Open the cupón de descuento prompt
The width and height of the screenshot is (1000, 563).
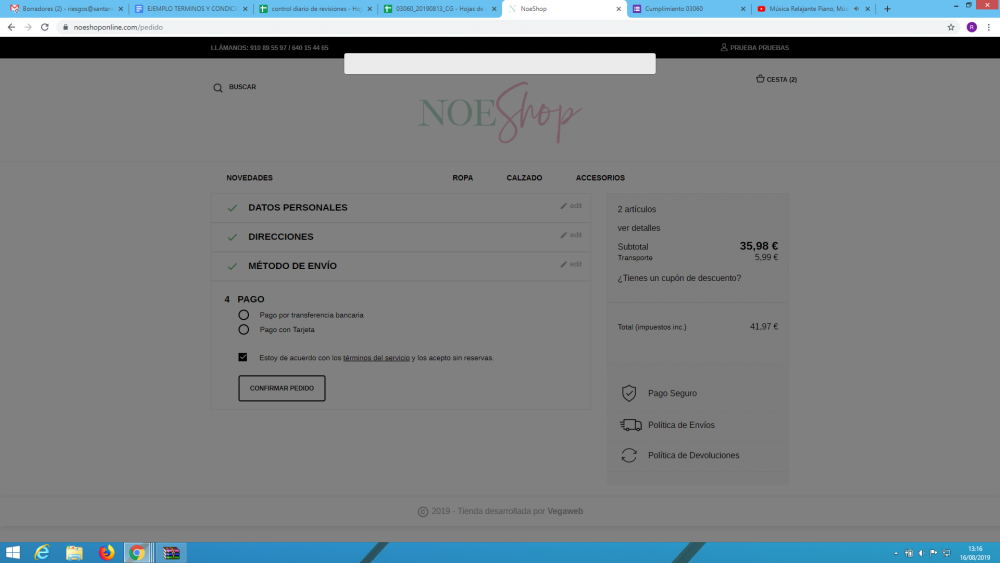pyautogui.click(x=679, y=278)
